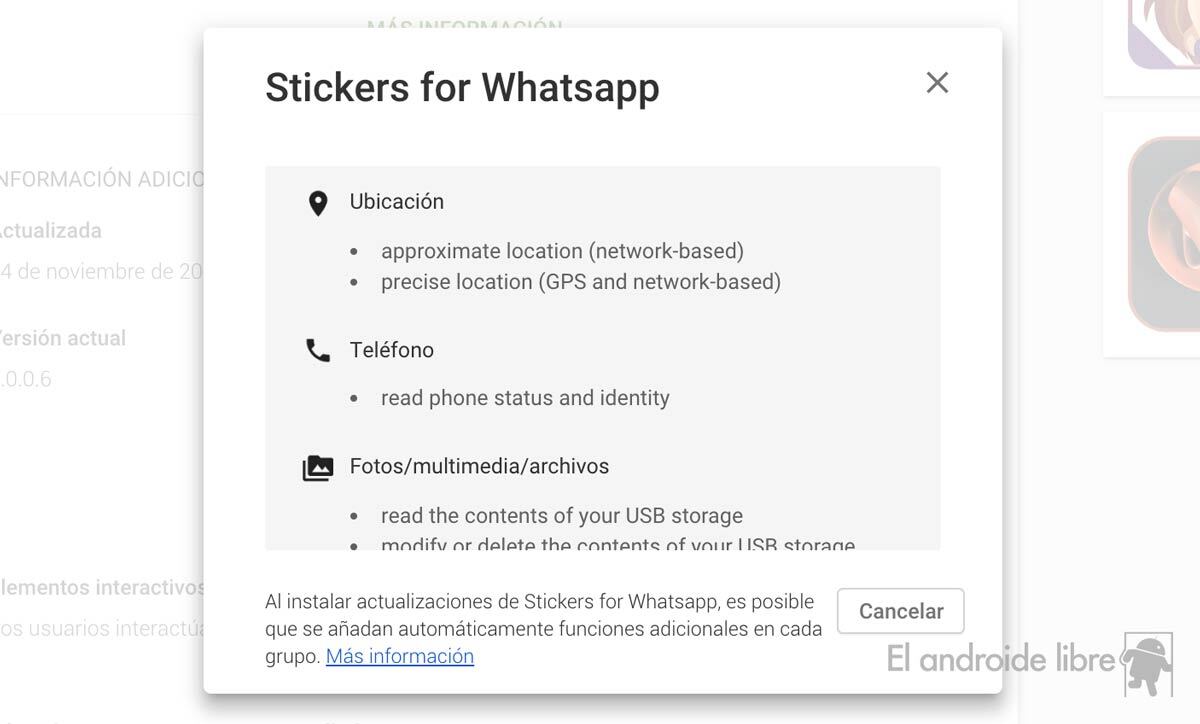
Task: Click the Ubicación location pin icon
Action: pyautogui.click(x=318, y=204)
